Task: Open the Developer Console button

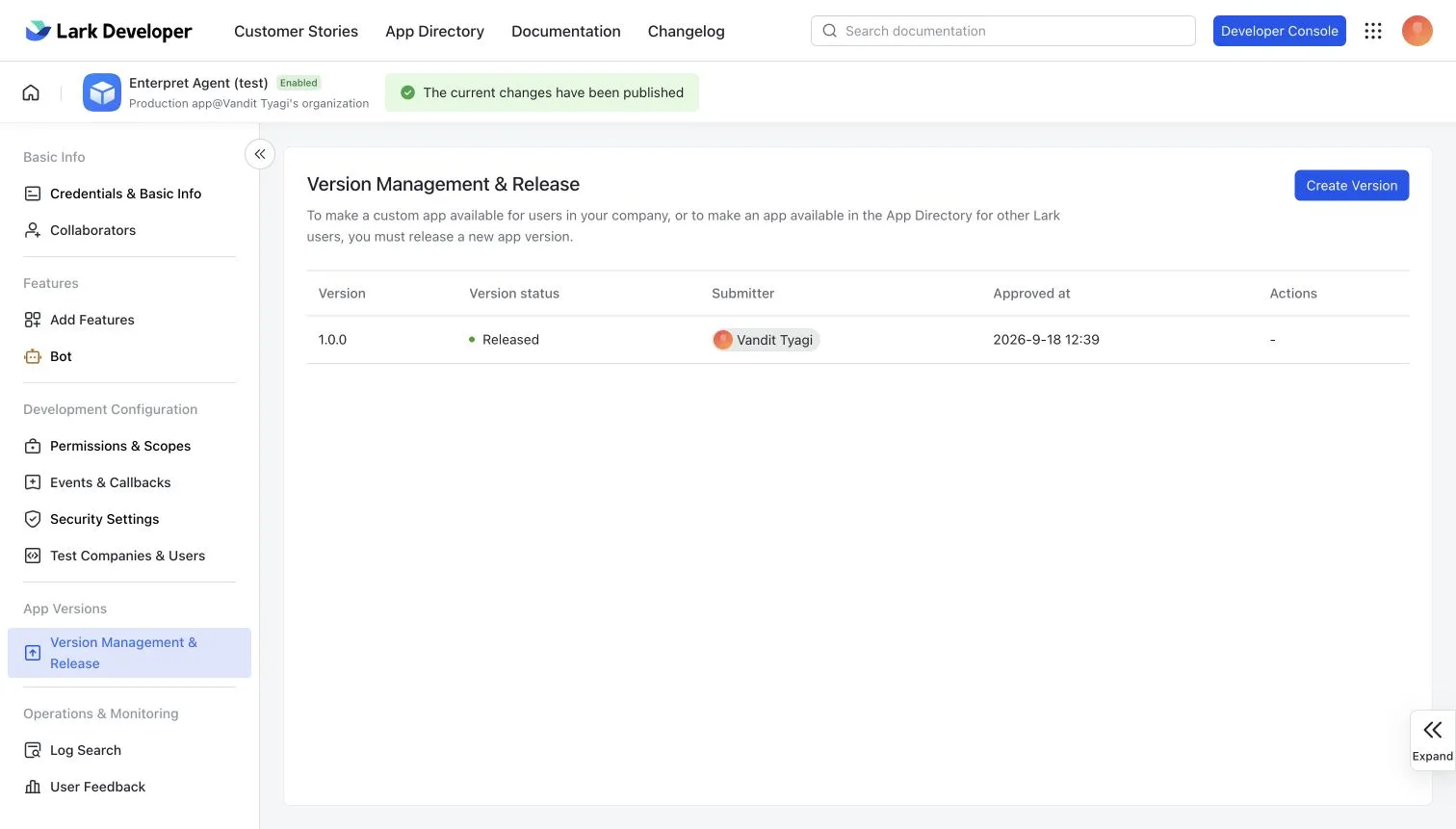Action: pyautogui.click(x=1280, y=31)
